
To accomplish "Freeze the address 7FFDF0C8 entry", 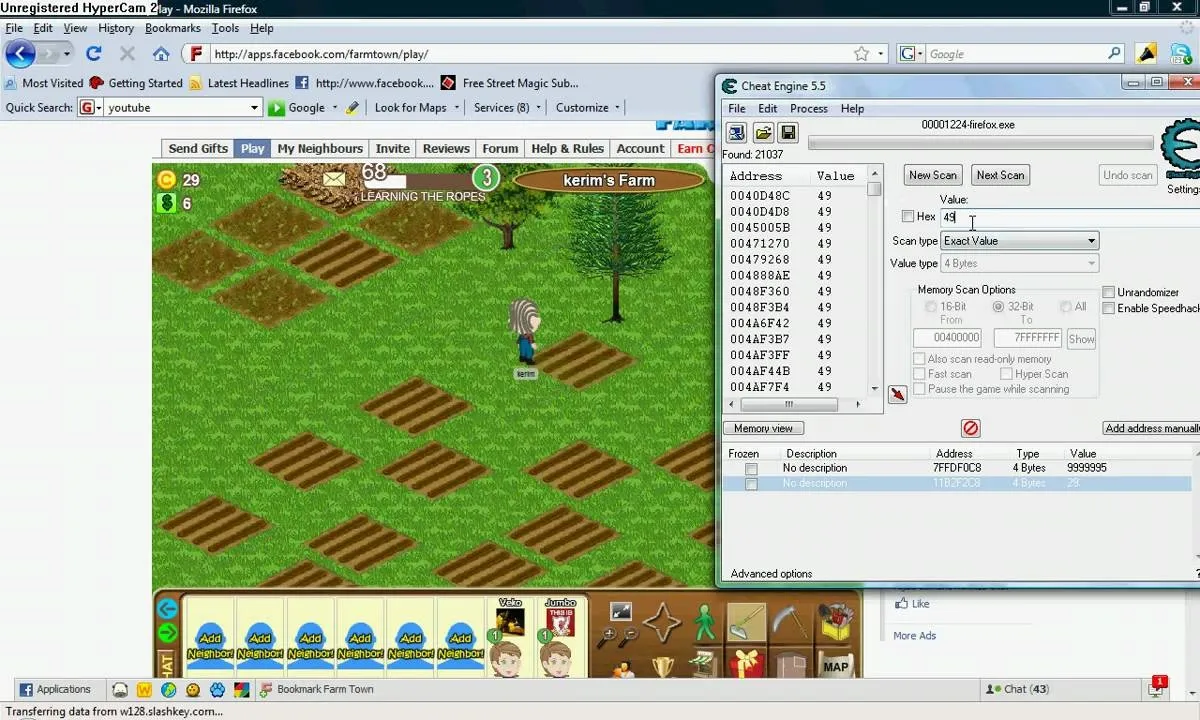I will click(751, 469).
